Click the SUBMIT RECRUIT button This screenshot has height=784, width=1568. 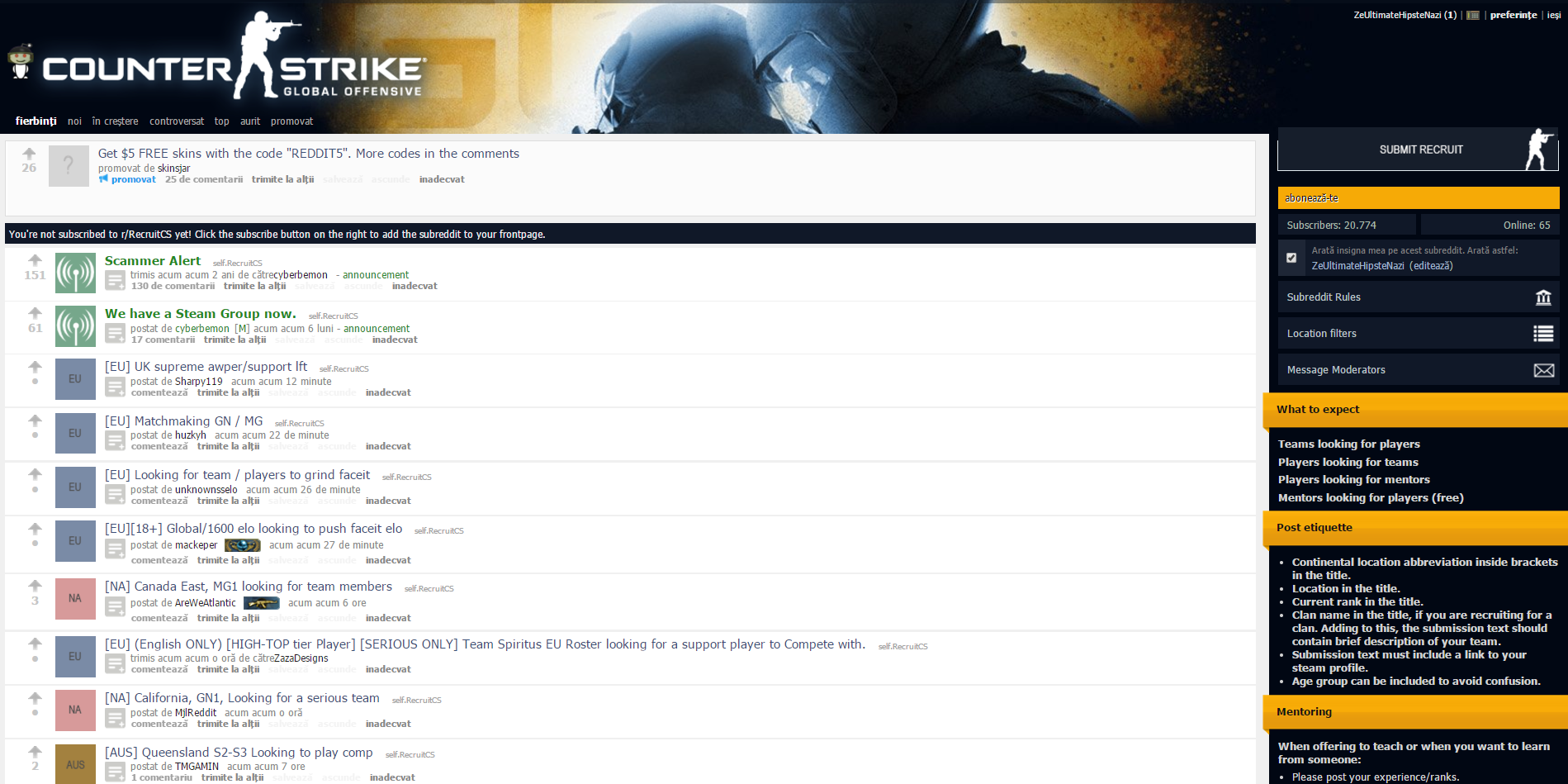[1418, 150]
